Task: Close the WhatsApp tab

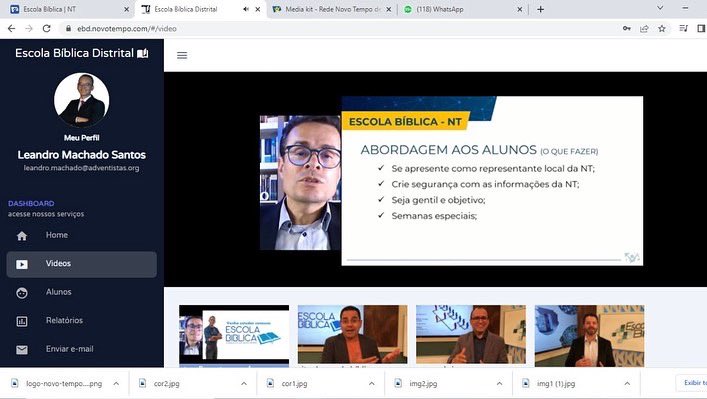Action: point(519,9)
